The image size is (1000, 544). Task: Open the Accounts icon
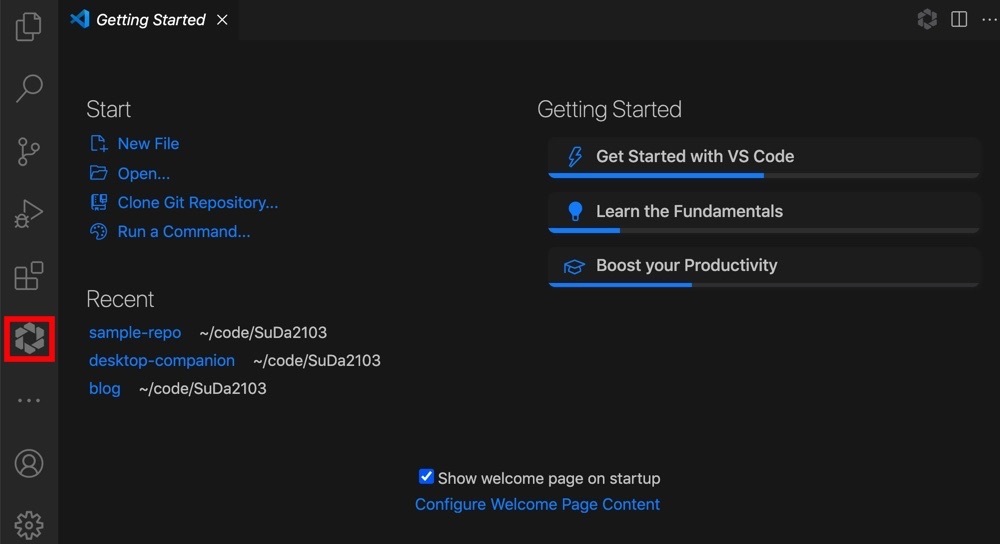click(29, 464)
